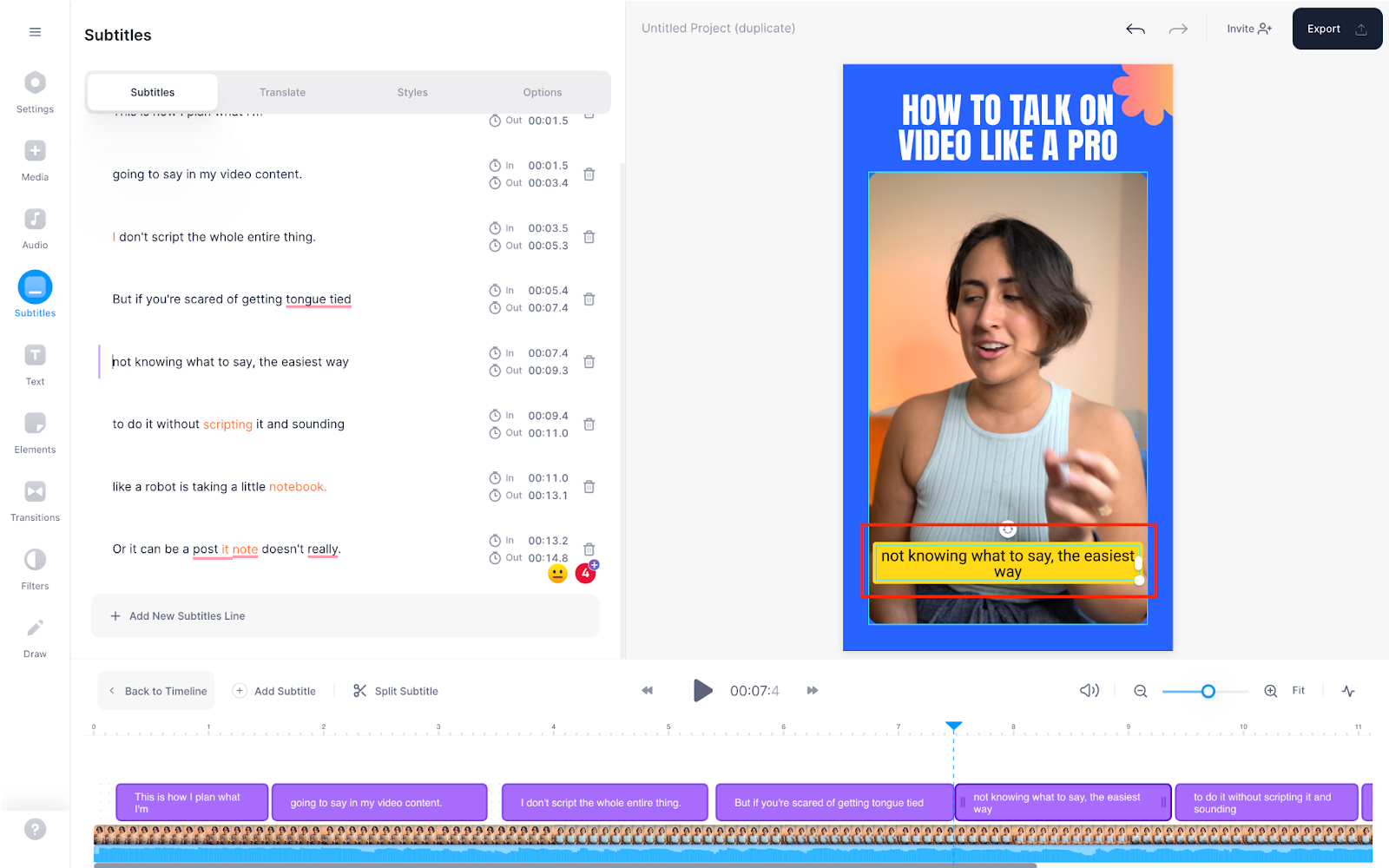Play the video
Screen dimensions: 1389x868
pos(702,691)
